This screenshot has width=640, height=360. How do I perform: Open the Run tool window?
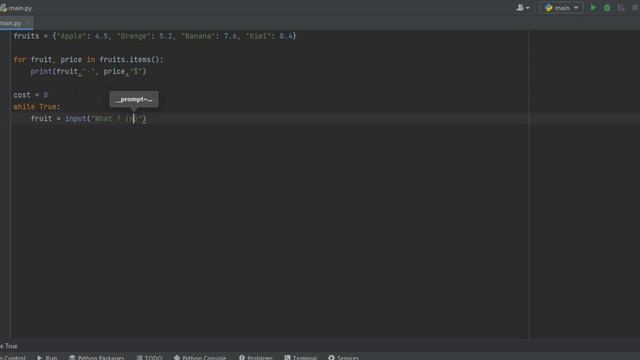point(47,358)
